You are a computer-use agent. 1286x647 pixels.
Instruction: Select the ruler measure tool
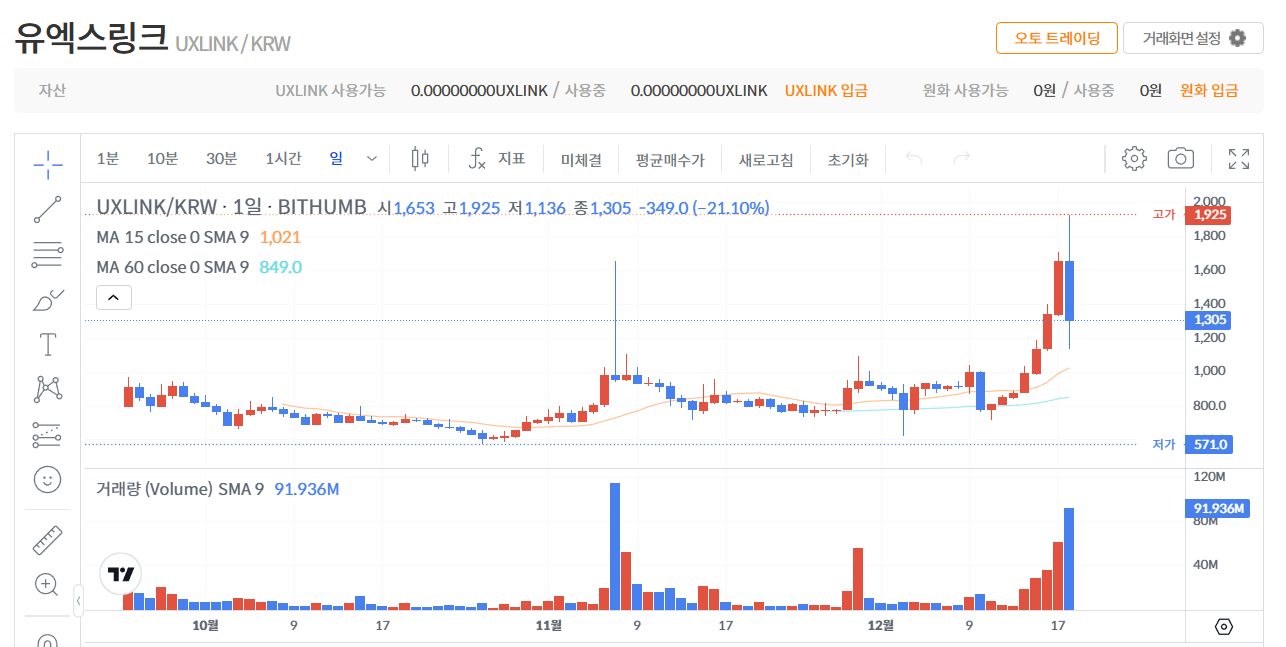(47, 540)
